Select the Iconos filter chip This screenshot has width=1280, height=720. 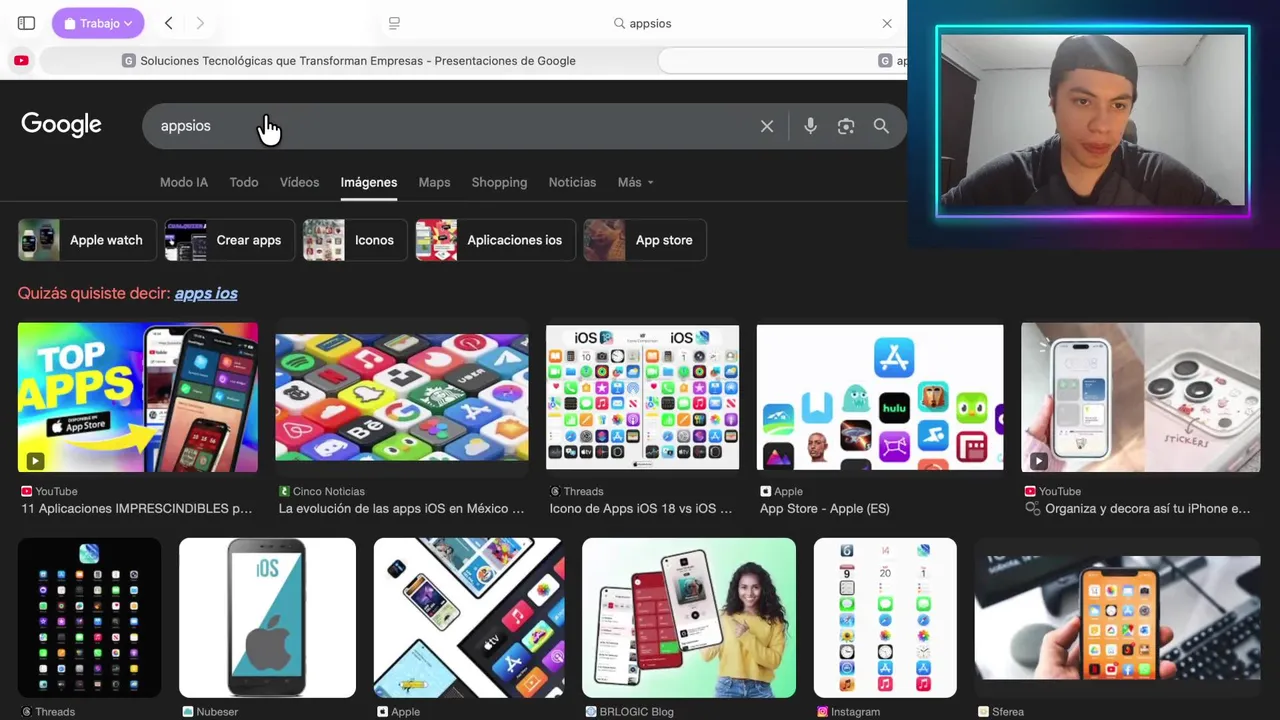(x=355, y=240)
